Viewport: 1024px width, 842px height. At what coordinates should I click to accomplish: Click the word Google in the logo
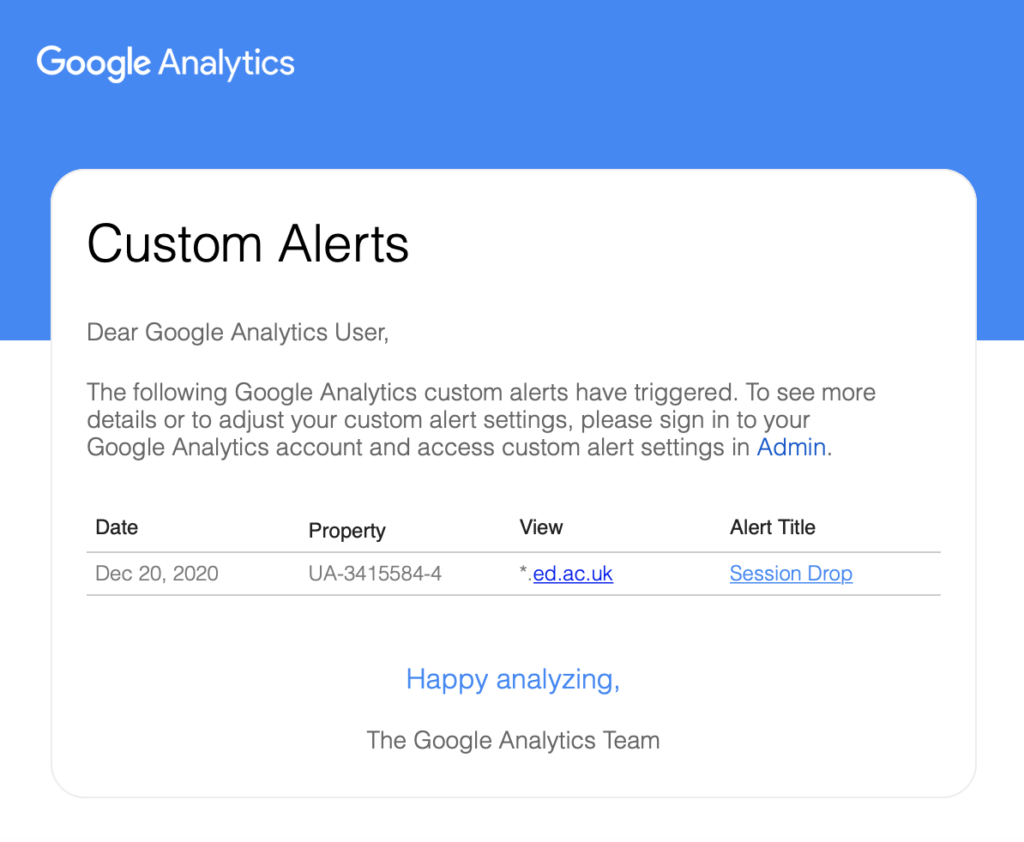tap(94, 63)
